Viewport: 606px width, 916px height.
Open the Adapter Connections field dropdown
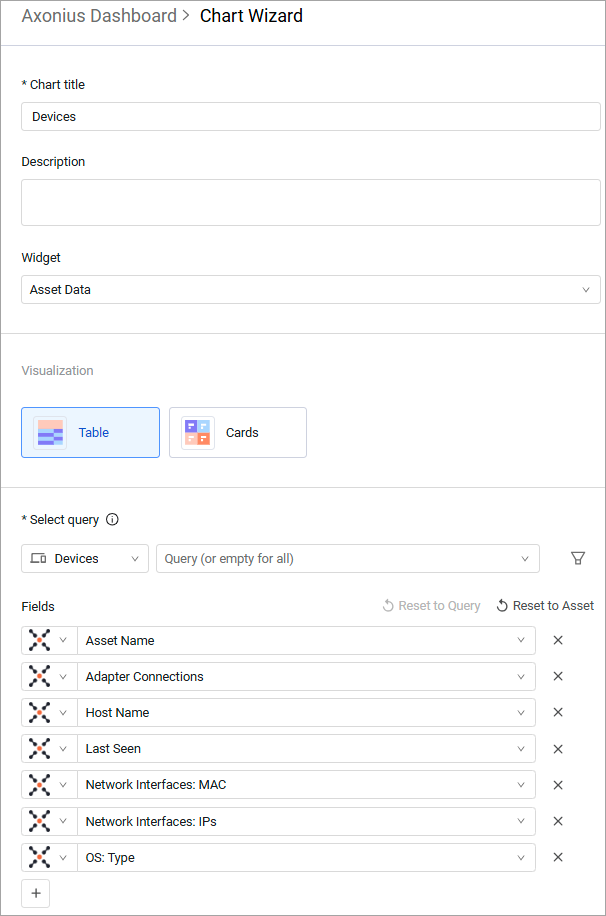coord(306,676)
